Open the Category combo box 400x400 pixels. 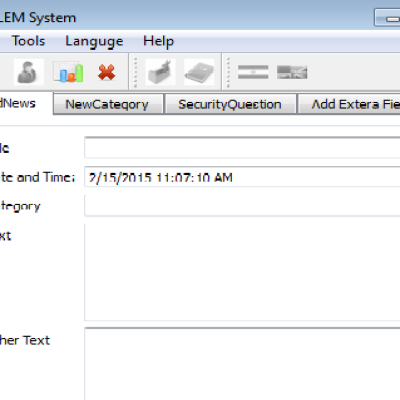(242, 206)
